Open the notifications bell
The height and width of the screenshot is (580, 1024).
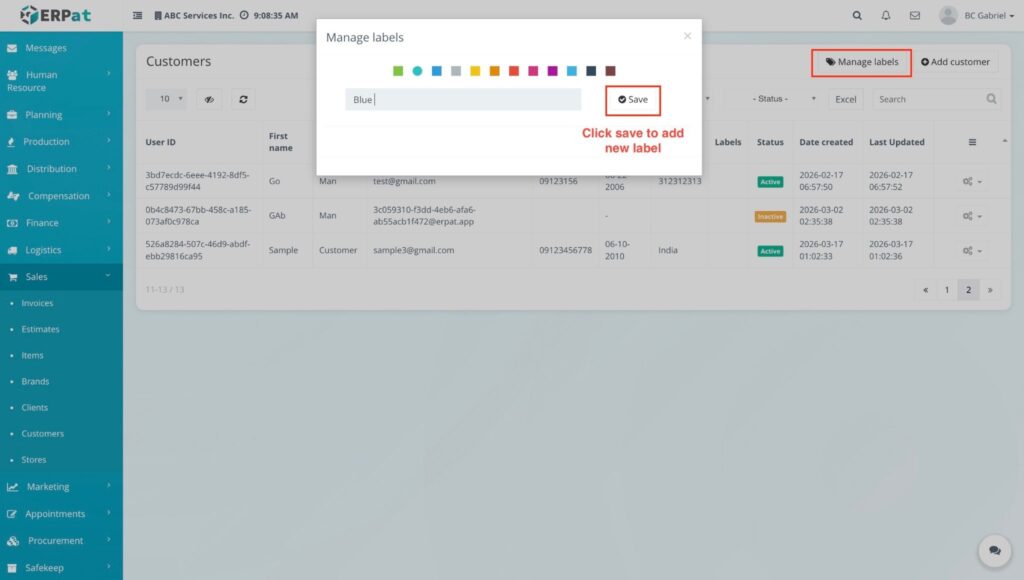pos(886,16)
